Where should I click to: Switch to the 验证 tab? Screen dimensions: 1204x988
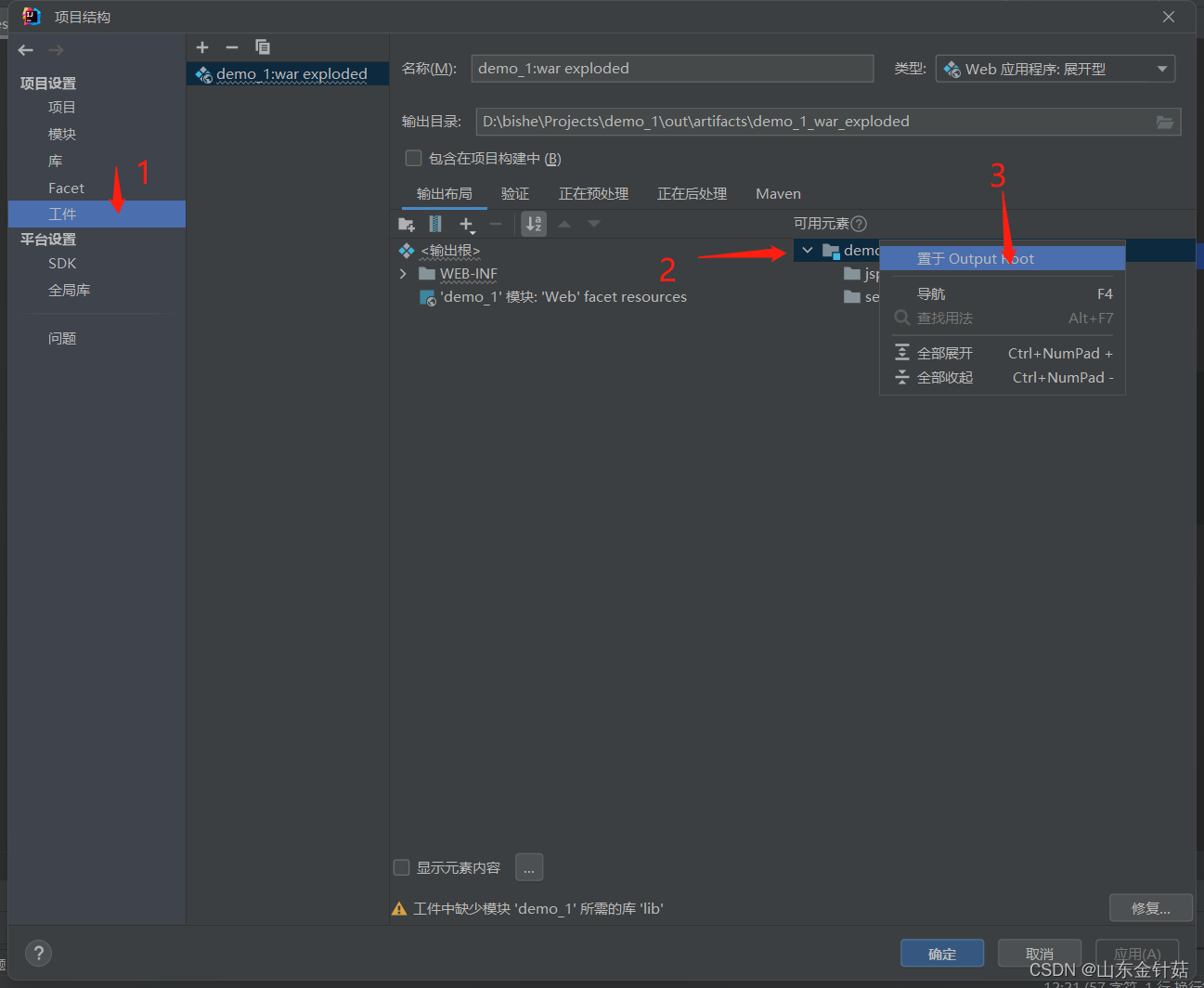pos(515,193)
